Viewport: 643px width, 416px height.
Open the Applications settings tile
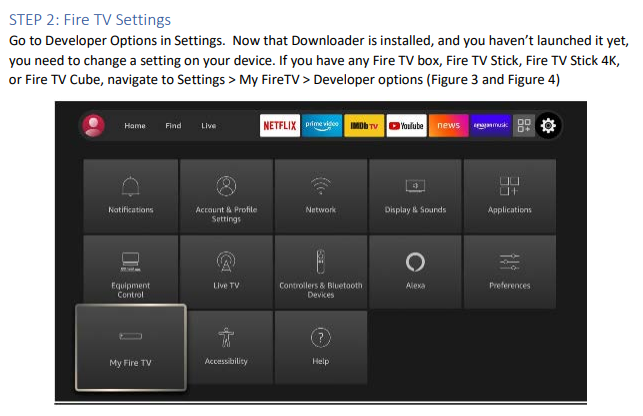(x=510, y=196)
